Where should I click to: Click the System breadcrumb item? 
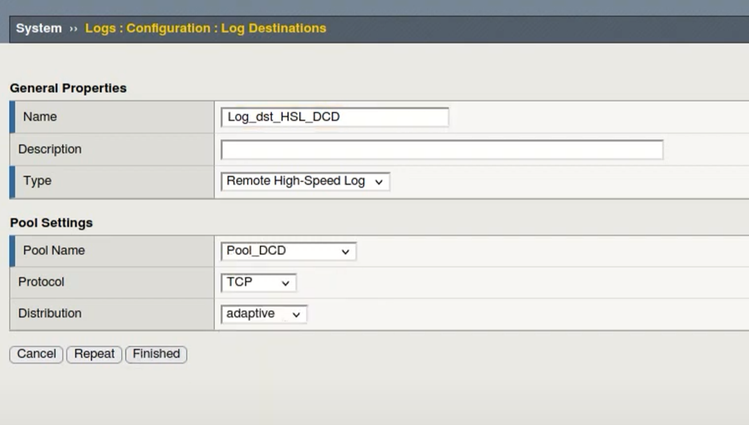pos(38,28)
